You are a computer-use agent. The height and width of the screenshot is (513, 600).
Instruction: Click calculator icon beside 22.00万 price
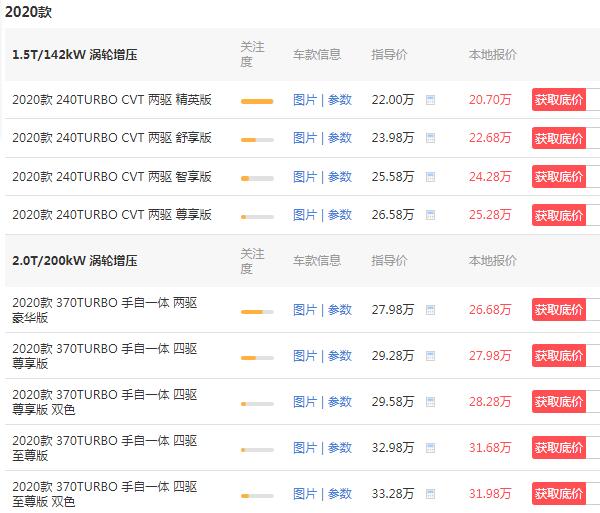coord(430,100)
